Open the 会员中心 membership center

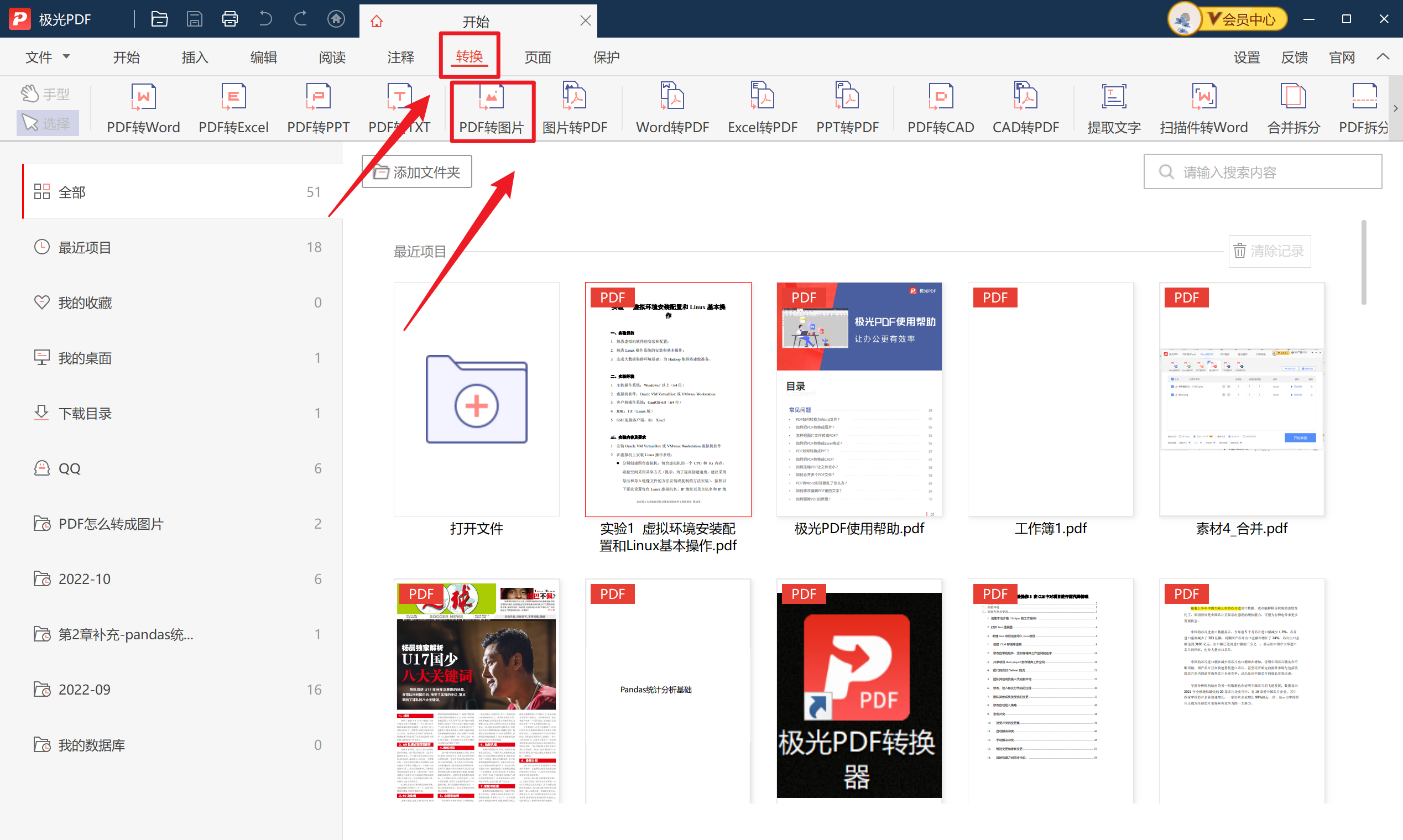(x=1245, y=19)
